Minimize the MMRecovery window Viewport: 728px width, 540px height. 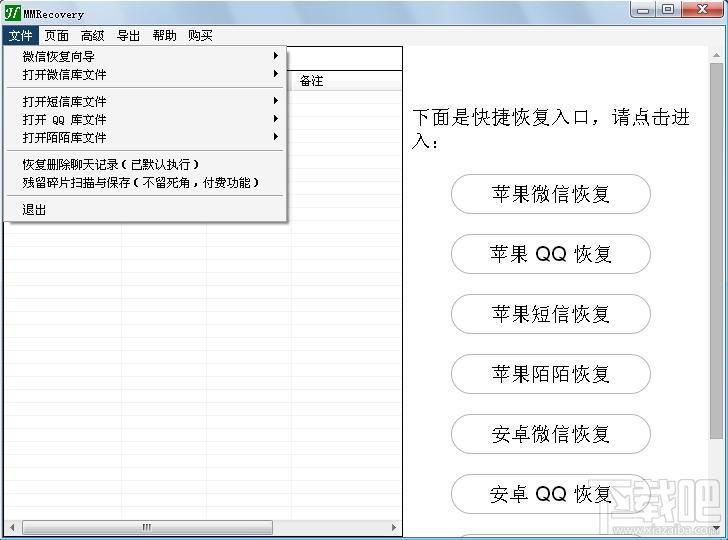tap(643, 10)
